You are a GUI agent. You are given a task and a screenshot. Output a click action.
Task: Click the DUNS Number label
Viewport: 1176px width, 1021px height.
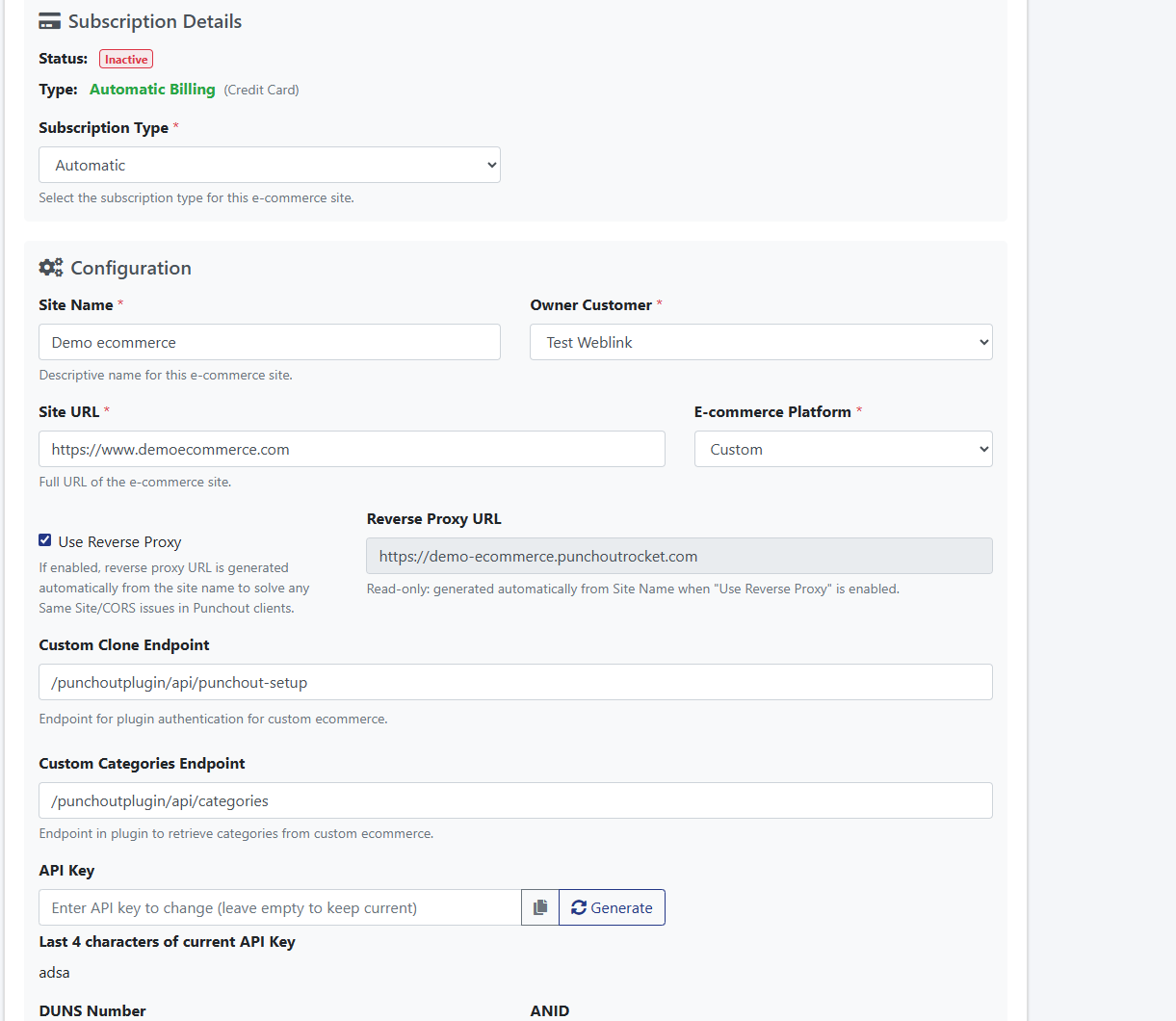click(92, 1010)
